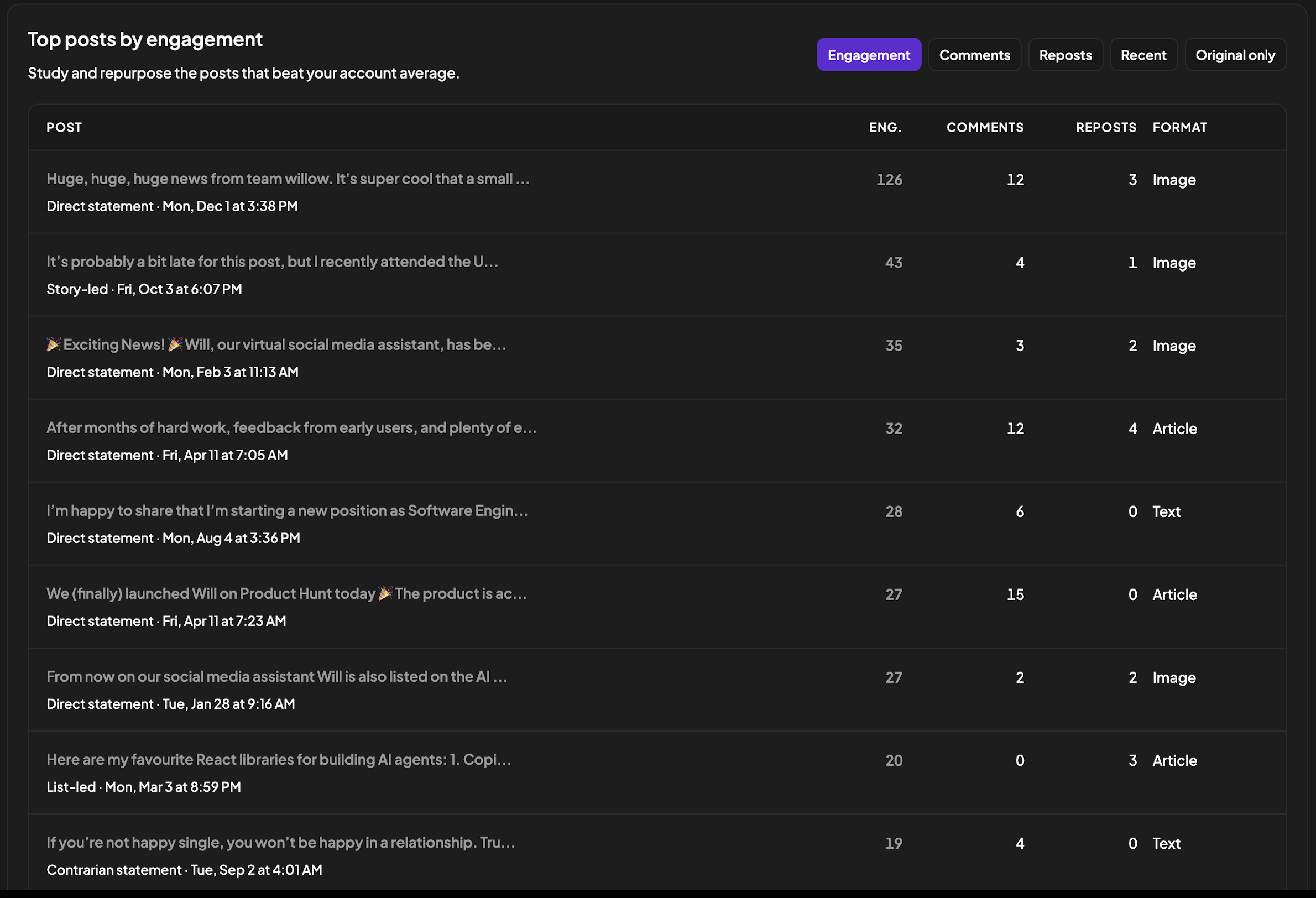Click Text format of 'new position' post
The width and height of the screenshot is (1316, 898).
point(1166,511)
